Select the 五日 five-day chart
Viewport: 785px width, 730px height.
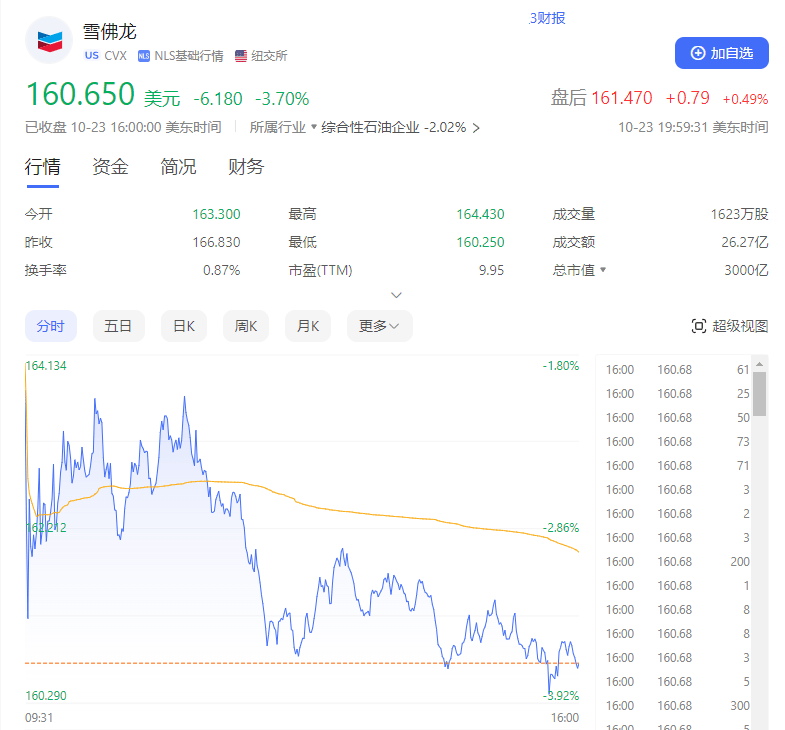pyautogui.click(x=119, y=326)
